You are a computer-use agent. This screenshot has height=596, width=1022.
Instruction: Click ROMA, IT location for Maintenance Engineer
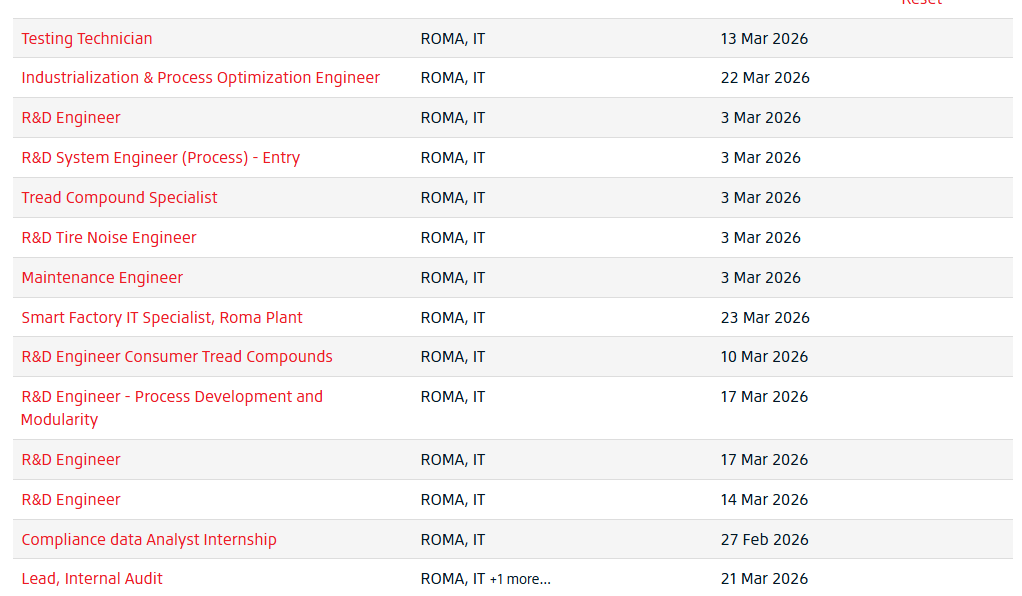click(x=453, y=278)
